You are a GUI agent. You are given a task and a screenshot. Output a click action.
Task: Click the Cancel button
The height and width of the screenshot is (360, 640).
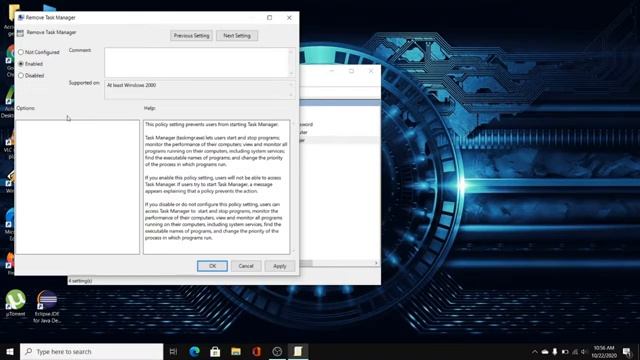pyautogui.click(x=246, y=266)
